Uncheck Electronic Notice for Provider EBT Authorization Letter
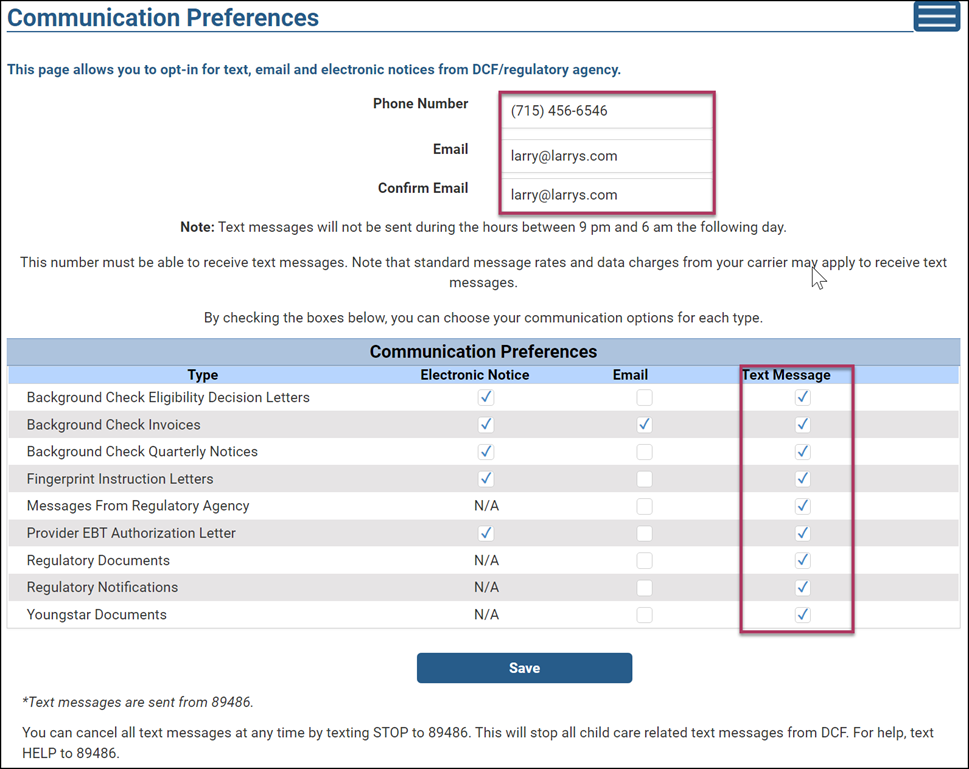 pos(486,533)
